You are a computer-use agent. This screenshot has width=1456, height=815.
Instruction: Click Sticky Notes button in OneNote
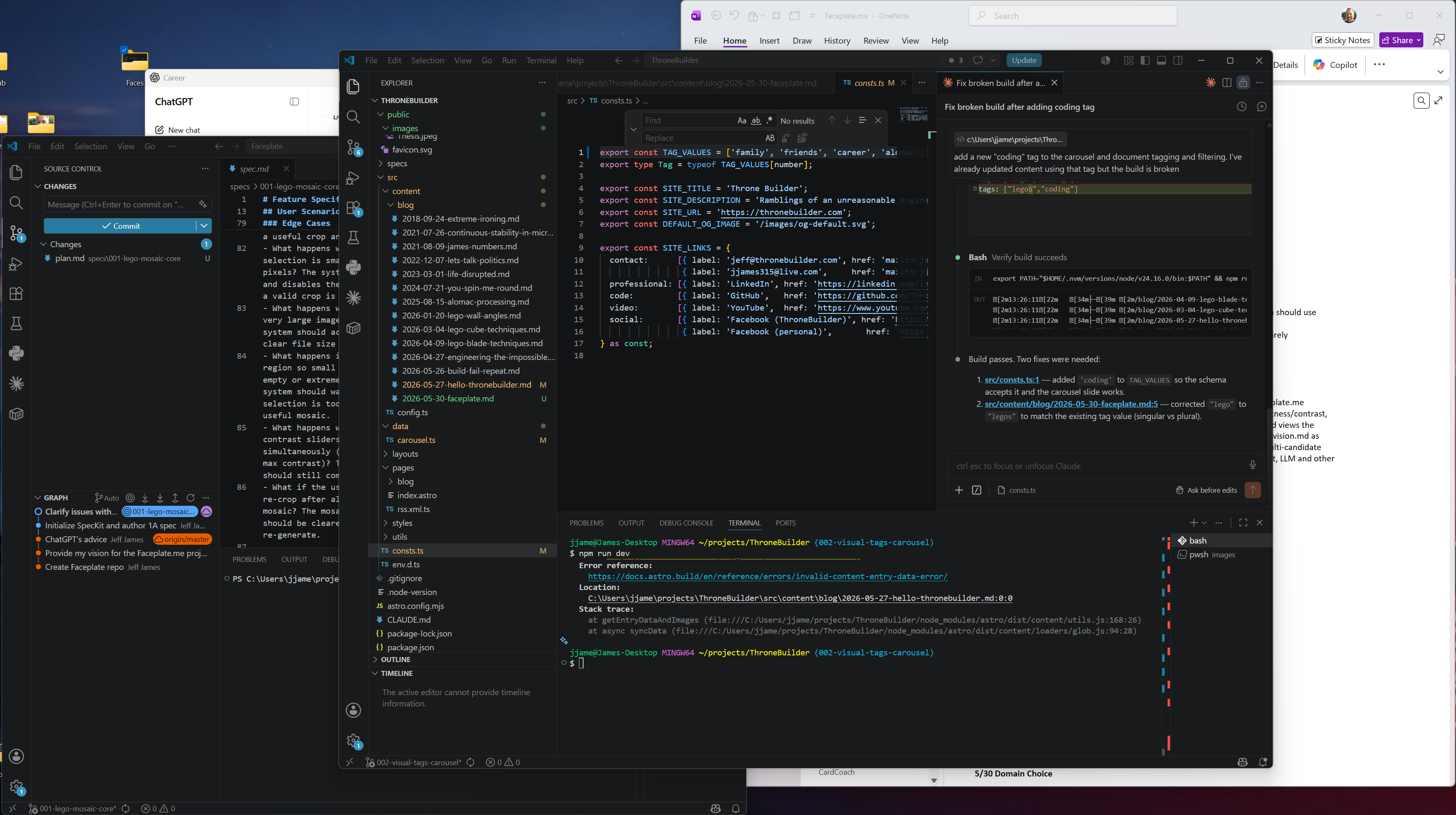1342,40
